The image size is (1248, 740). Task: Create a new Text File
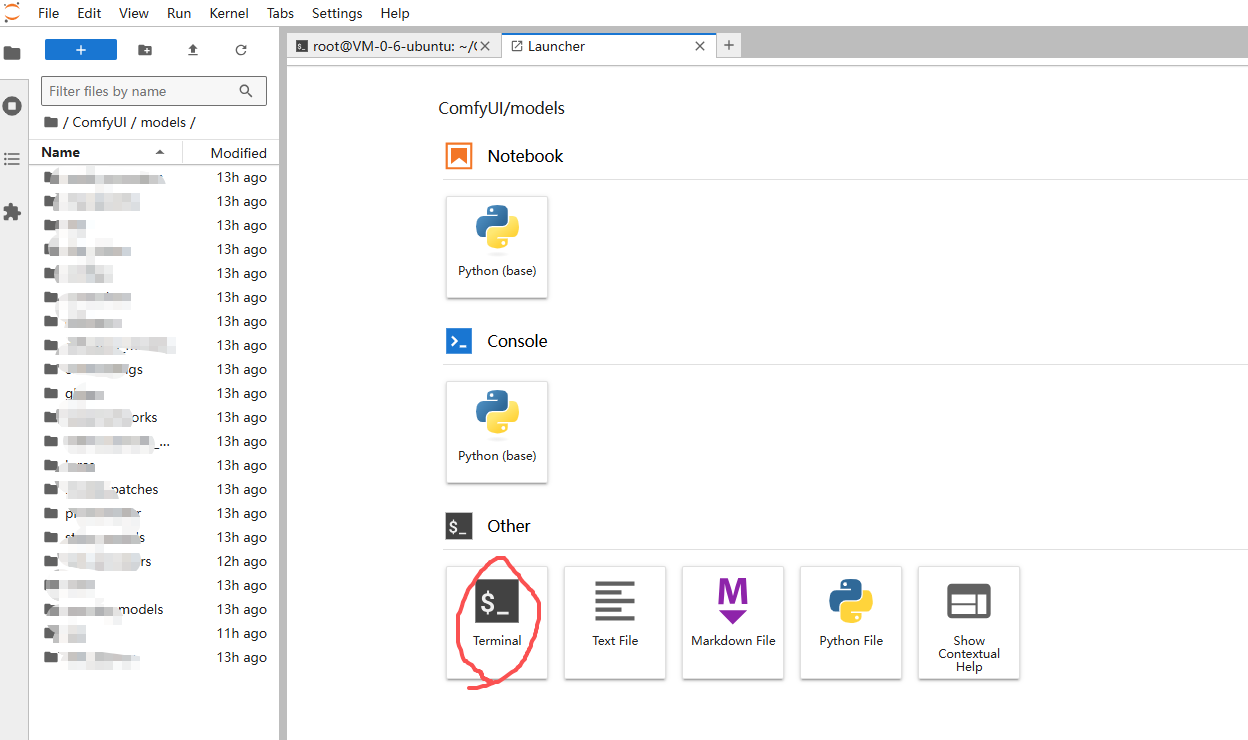[x=615, y=622]
